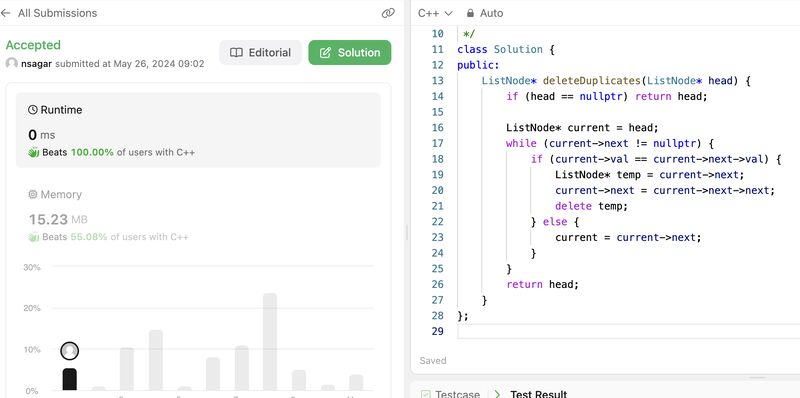Copy the submission link via link icon
This screenshot has height=398, width=800.
click(388, 13)
